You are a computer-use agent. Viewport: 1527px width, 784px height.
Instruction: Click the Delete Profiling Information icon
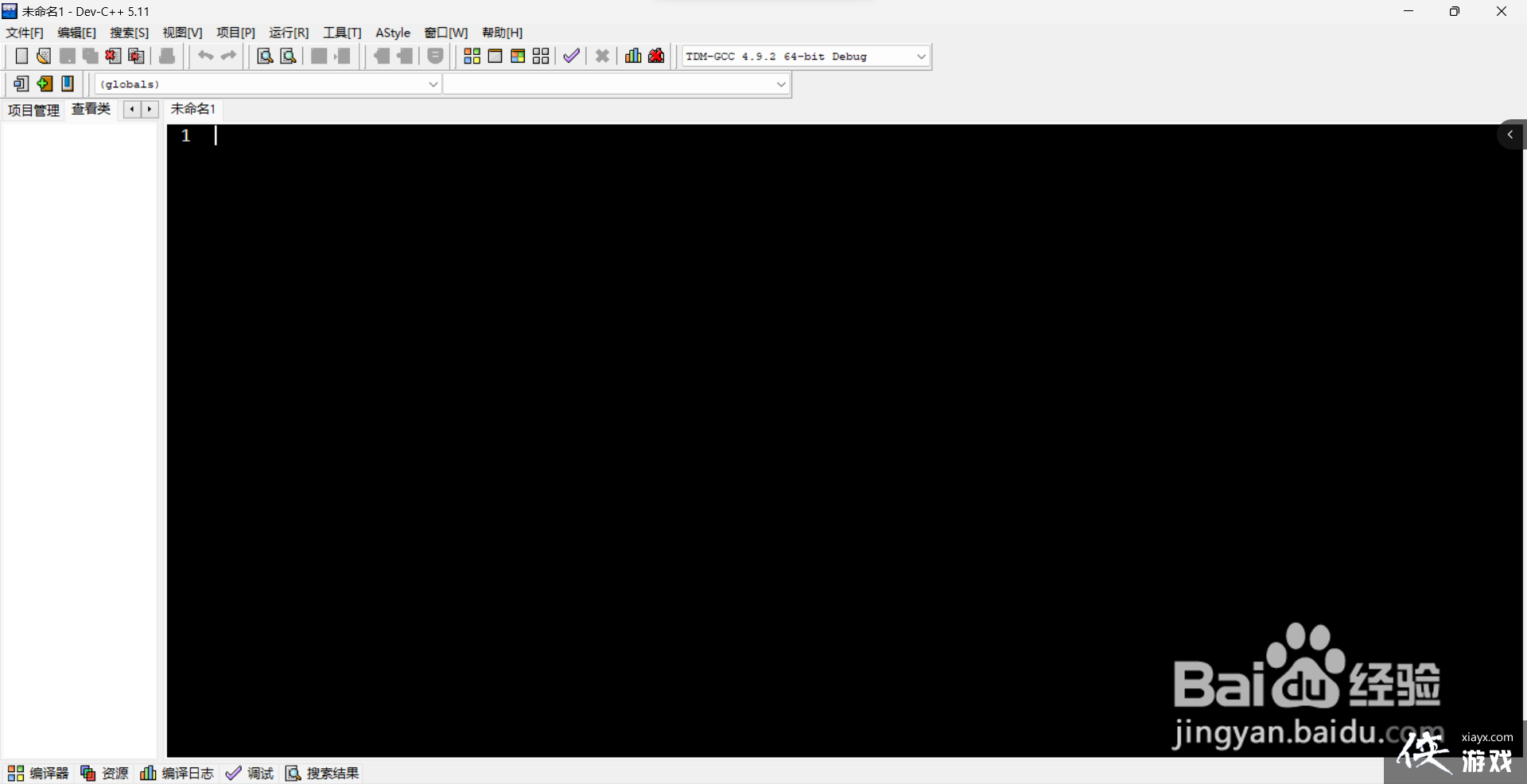click(656, 56)
